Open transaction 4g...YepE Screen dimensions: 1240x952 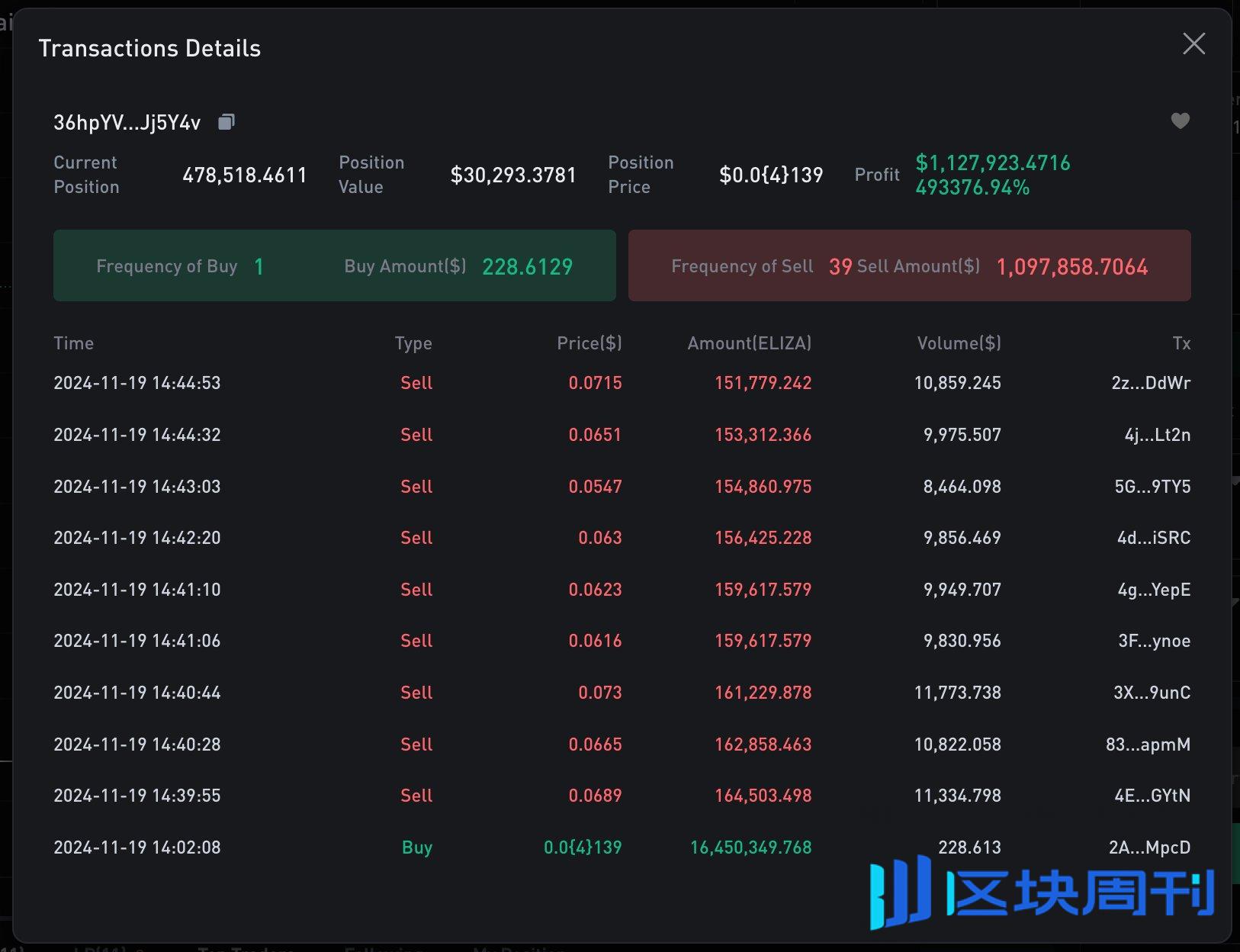[1154, 590]
